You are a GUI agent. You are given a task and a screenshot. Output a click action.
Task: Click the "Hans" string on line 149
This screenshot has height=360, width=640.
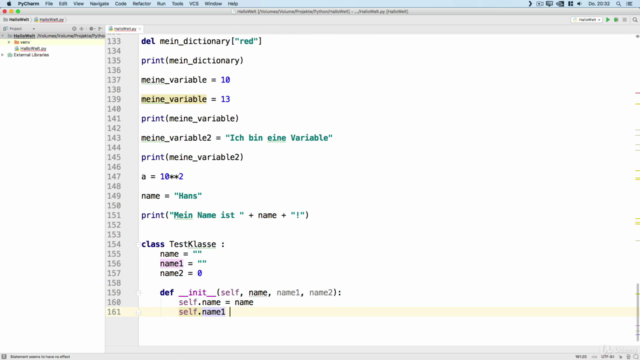click(188, 196)
